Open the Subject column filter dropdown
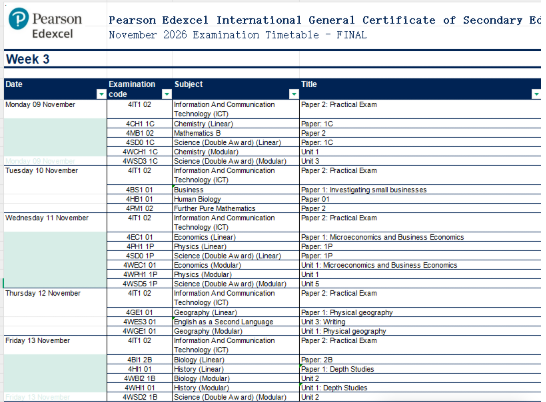The height and width of the screenshot is (402, 546). [294, 94]
